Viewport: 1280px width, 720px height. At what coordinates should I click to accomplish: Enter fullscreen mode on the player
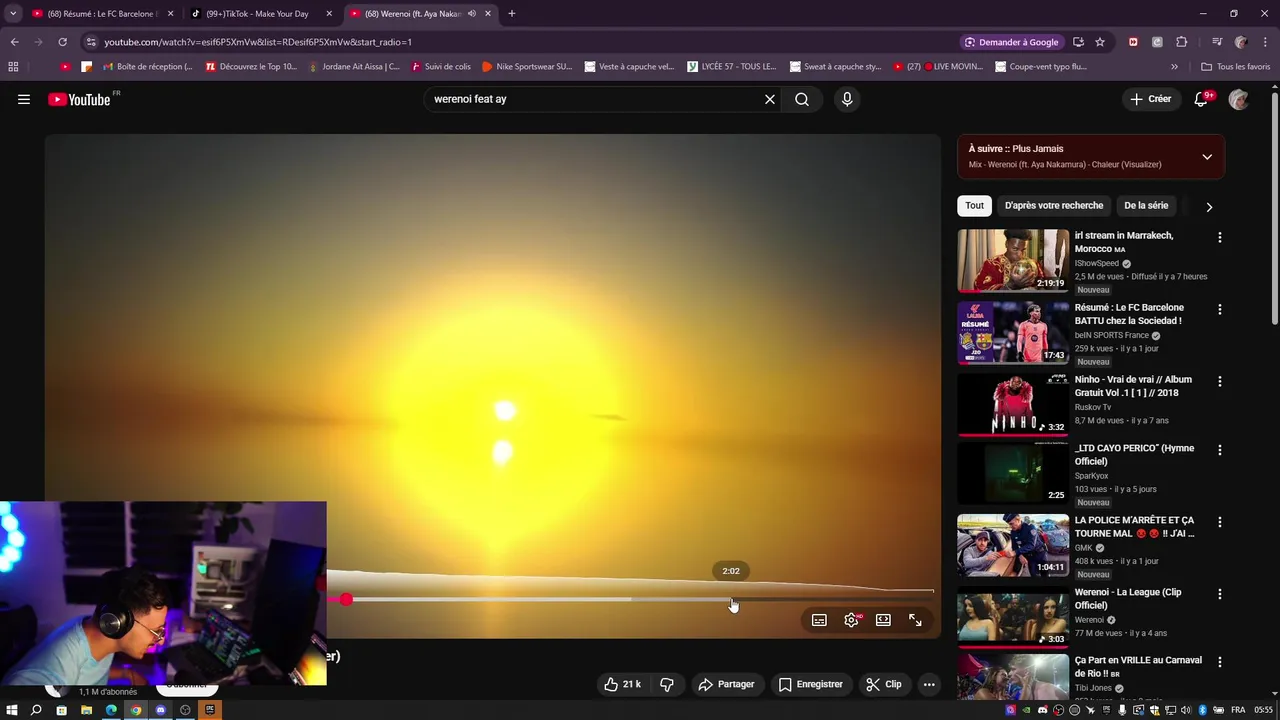[915, 620]
